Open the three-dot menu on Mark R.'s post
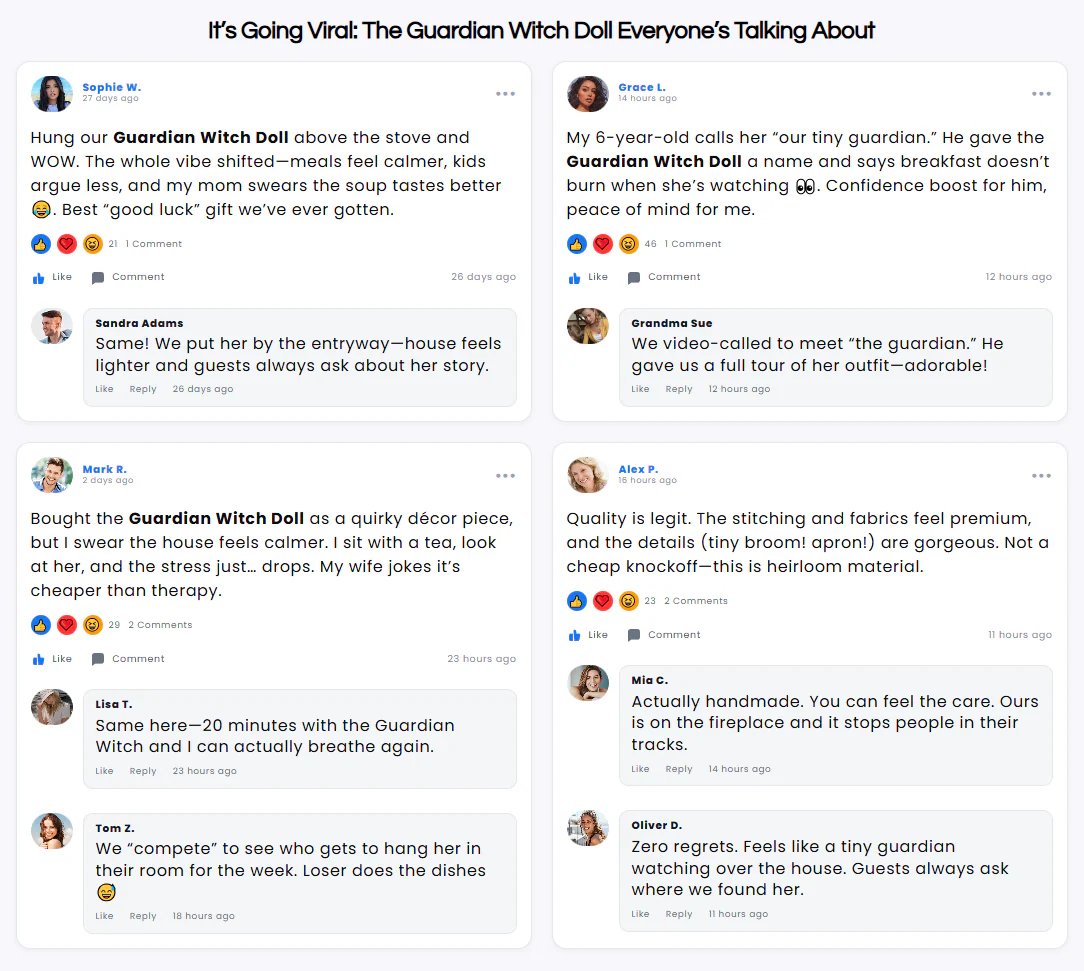This screenshot has height=971, width=1084. pos(505,476)
